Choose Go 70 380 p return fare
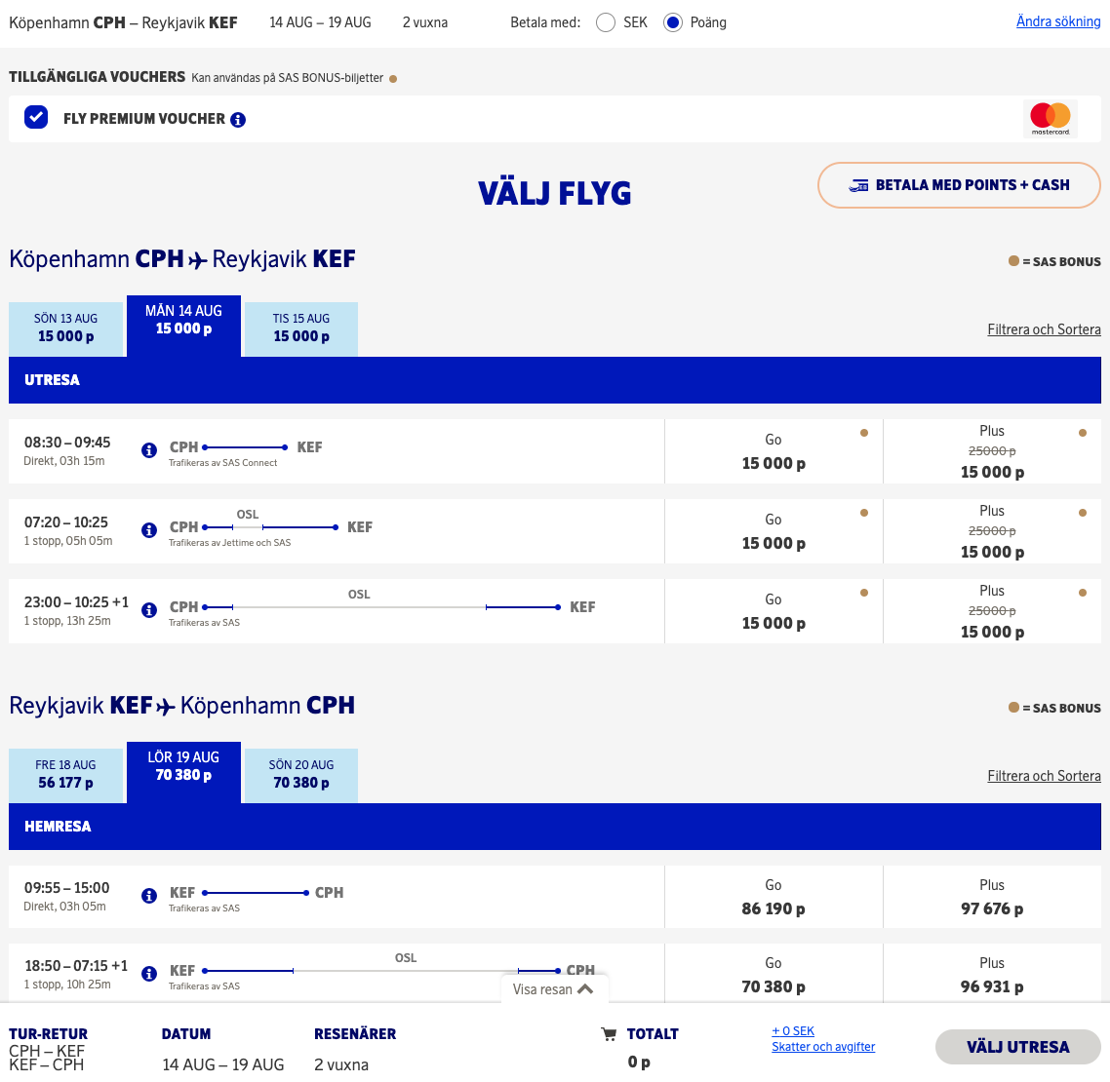Image resolution: width=1110 pixels, height=1082 pixels. [x=774, y=974]
